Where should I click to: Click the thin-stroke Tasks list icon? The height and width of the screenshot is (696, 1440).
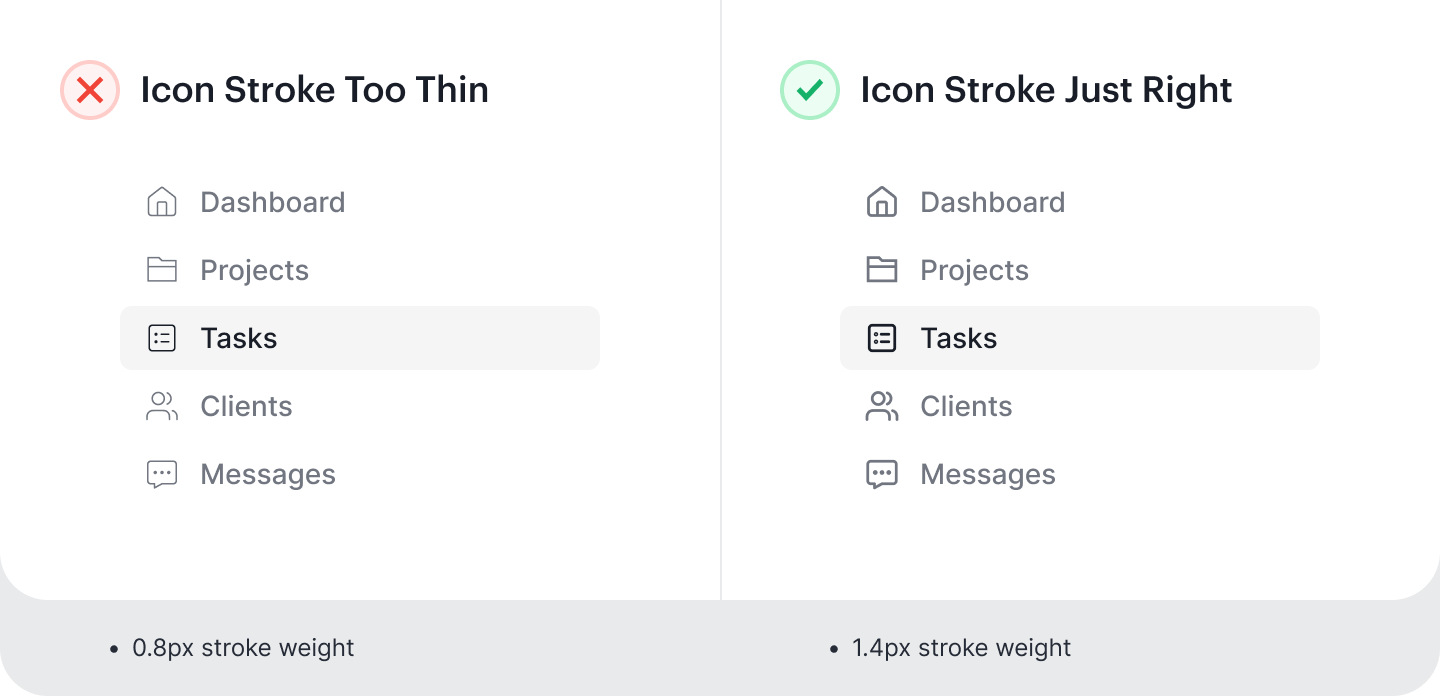[x=162, y=338]
